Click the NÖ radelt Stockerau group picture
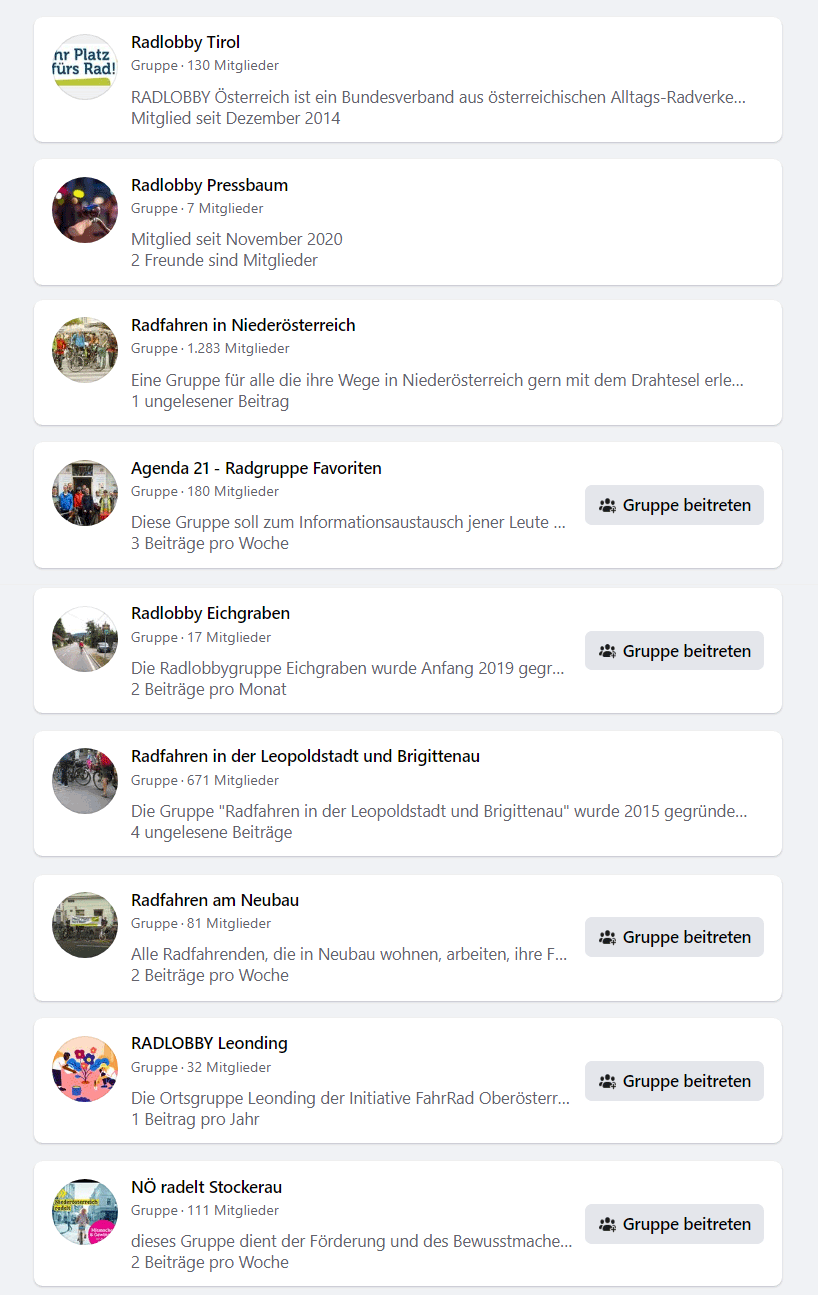Image resolution: width=818 pixels, height=1295 pixels. click(85, 1212)
